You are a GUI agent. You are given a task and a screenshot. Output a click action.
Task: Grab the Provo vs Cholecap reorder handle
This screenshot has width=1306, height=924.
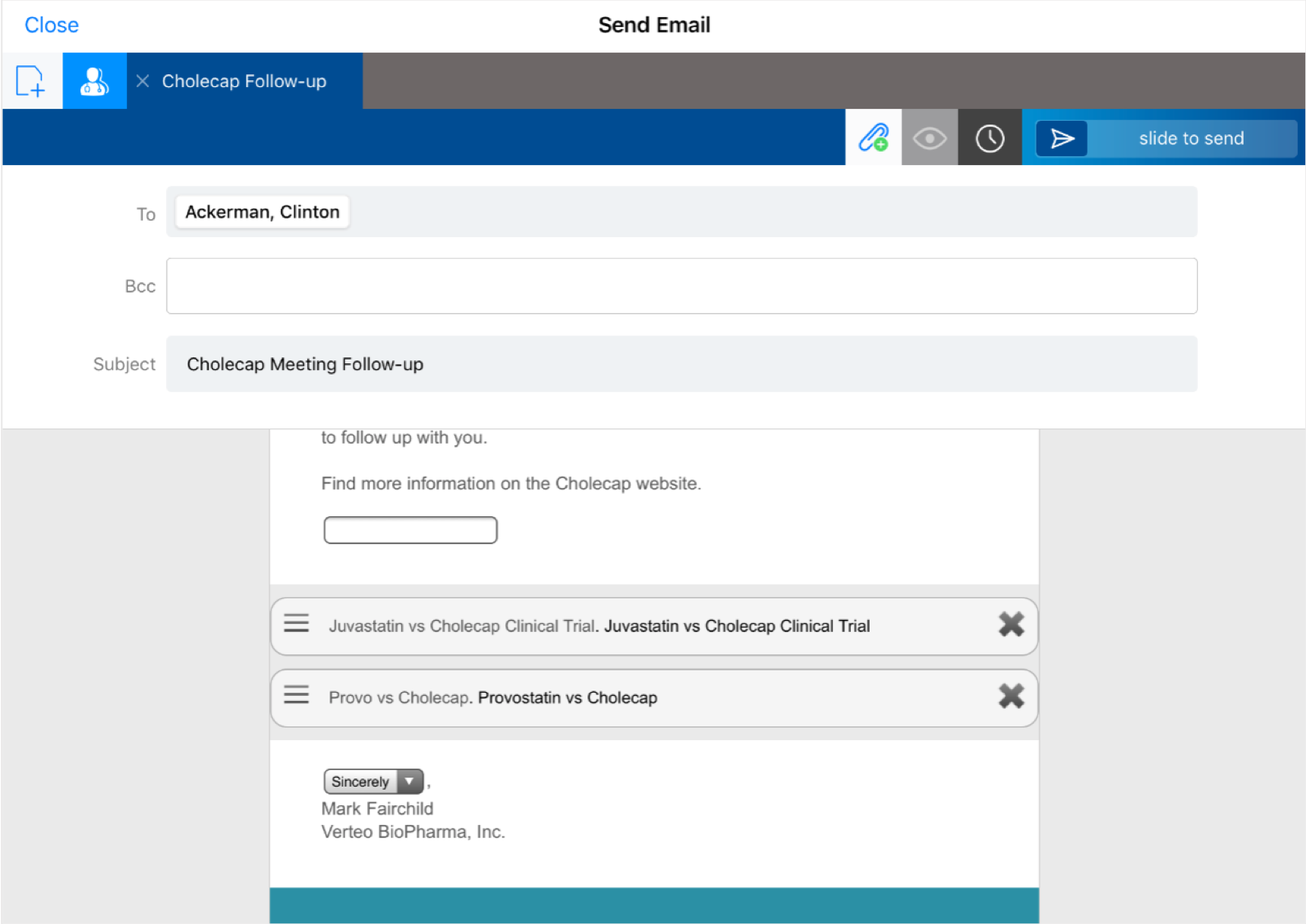click(296, 694)
